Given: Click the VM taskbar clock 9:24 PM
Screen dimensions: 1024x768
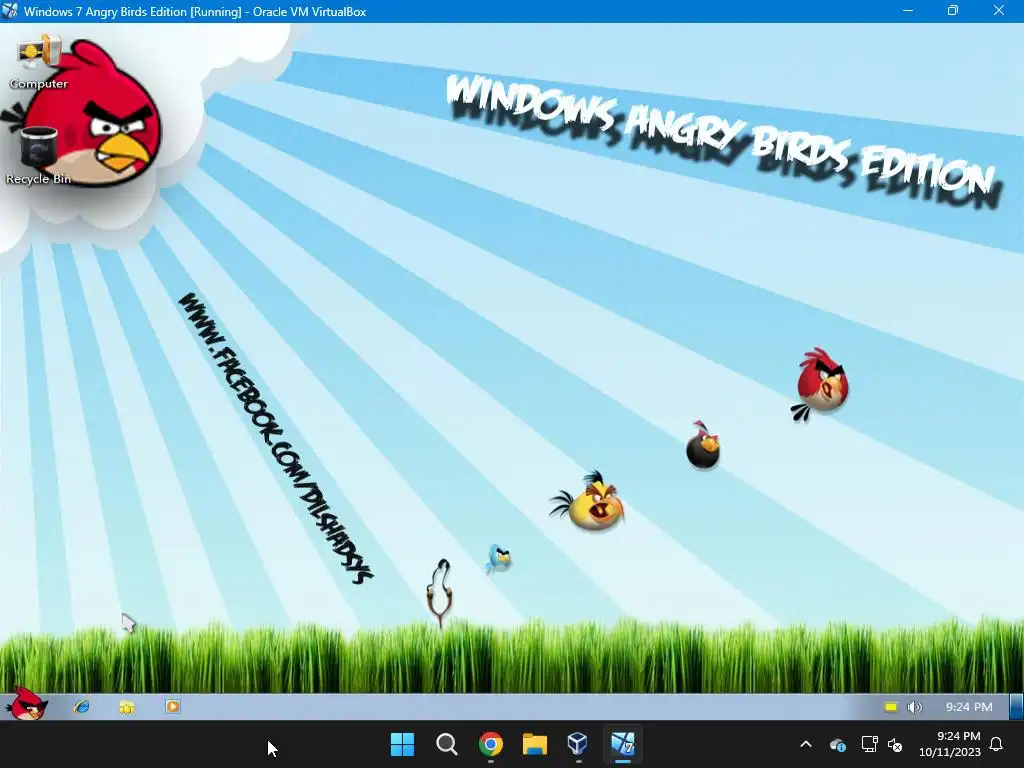Looking at the screenshot, I should click(x=969, y=707).
